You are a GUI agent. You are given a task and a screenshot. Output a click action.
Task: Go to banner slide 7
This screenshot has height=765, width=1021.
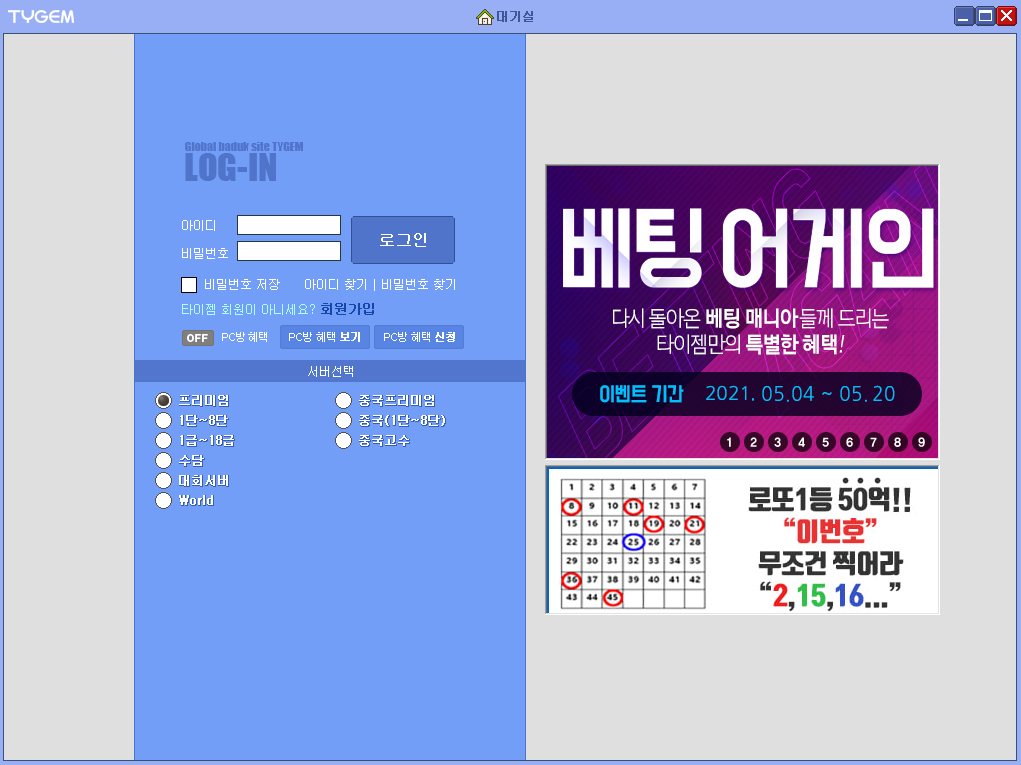click(873, 442)
